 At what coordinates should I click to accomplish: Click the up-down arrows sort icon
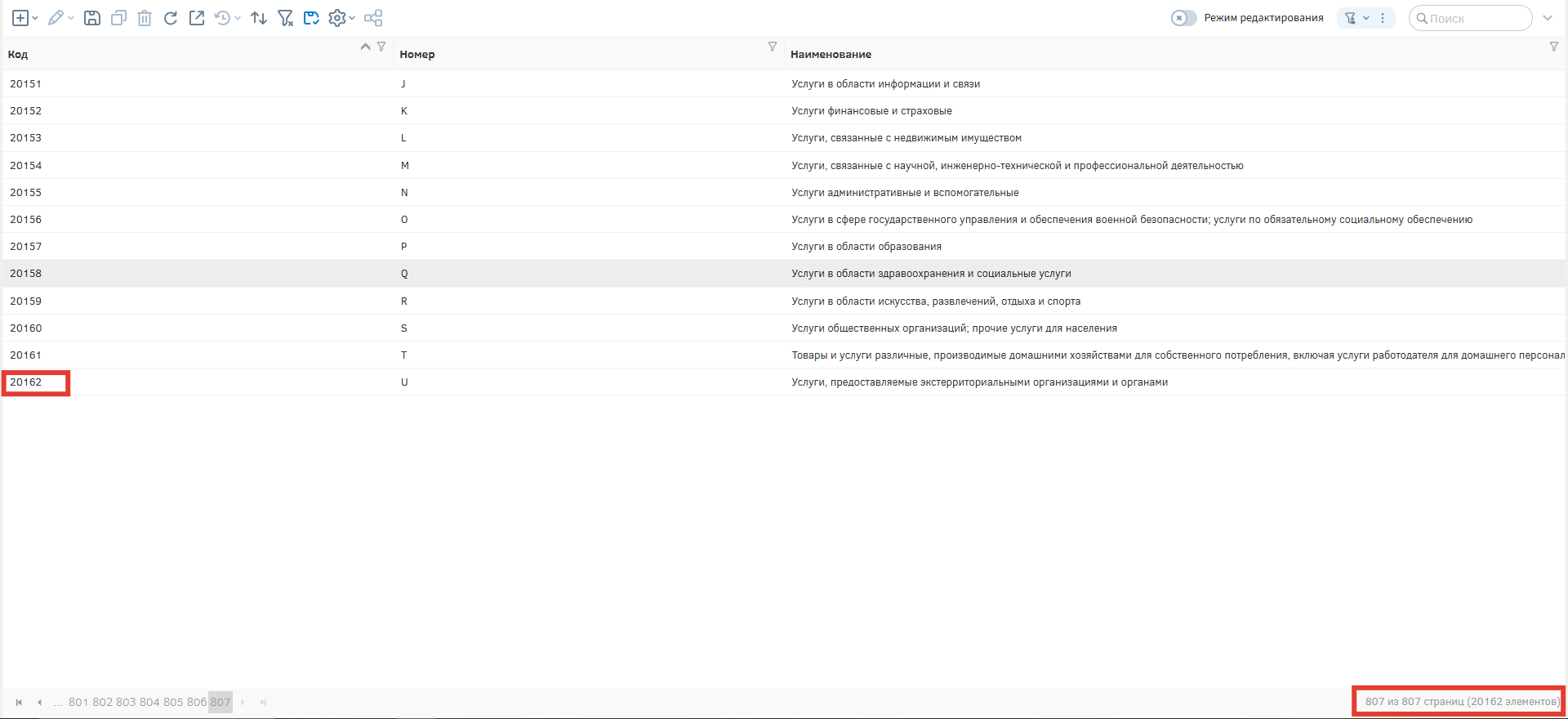pos(259,18)
